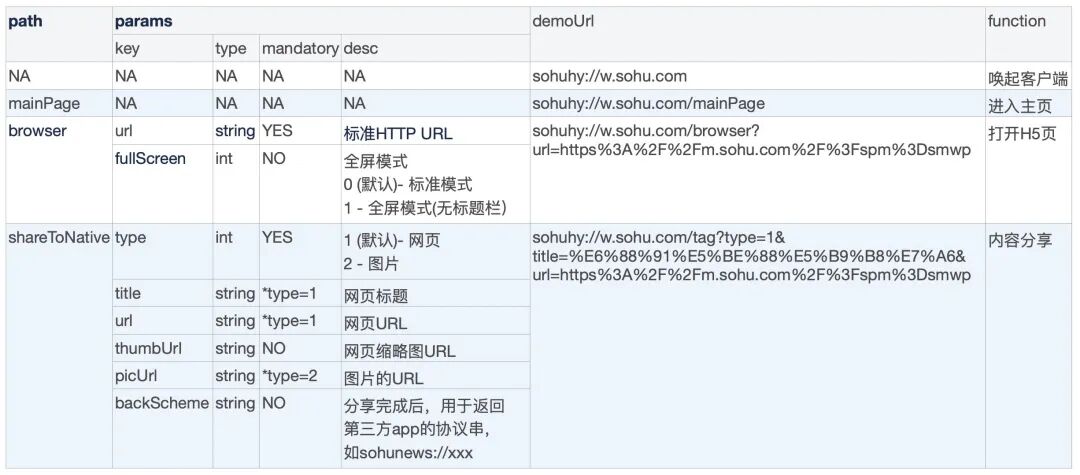Screen dimensions: 1080x475
Task: Click the '2 - 图片' description line
Action: (x=371, y=264)
